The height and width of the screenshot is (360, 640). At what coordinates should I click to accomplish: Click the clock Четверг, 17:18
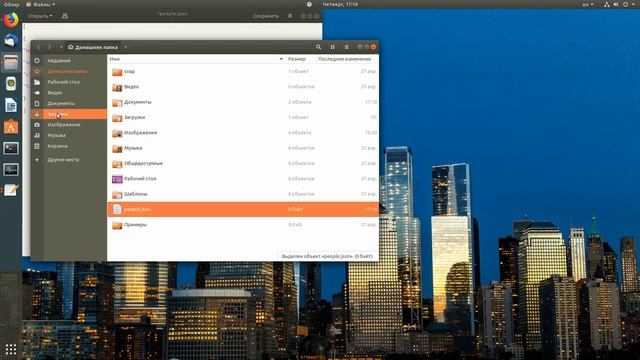tap(340, 4)
